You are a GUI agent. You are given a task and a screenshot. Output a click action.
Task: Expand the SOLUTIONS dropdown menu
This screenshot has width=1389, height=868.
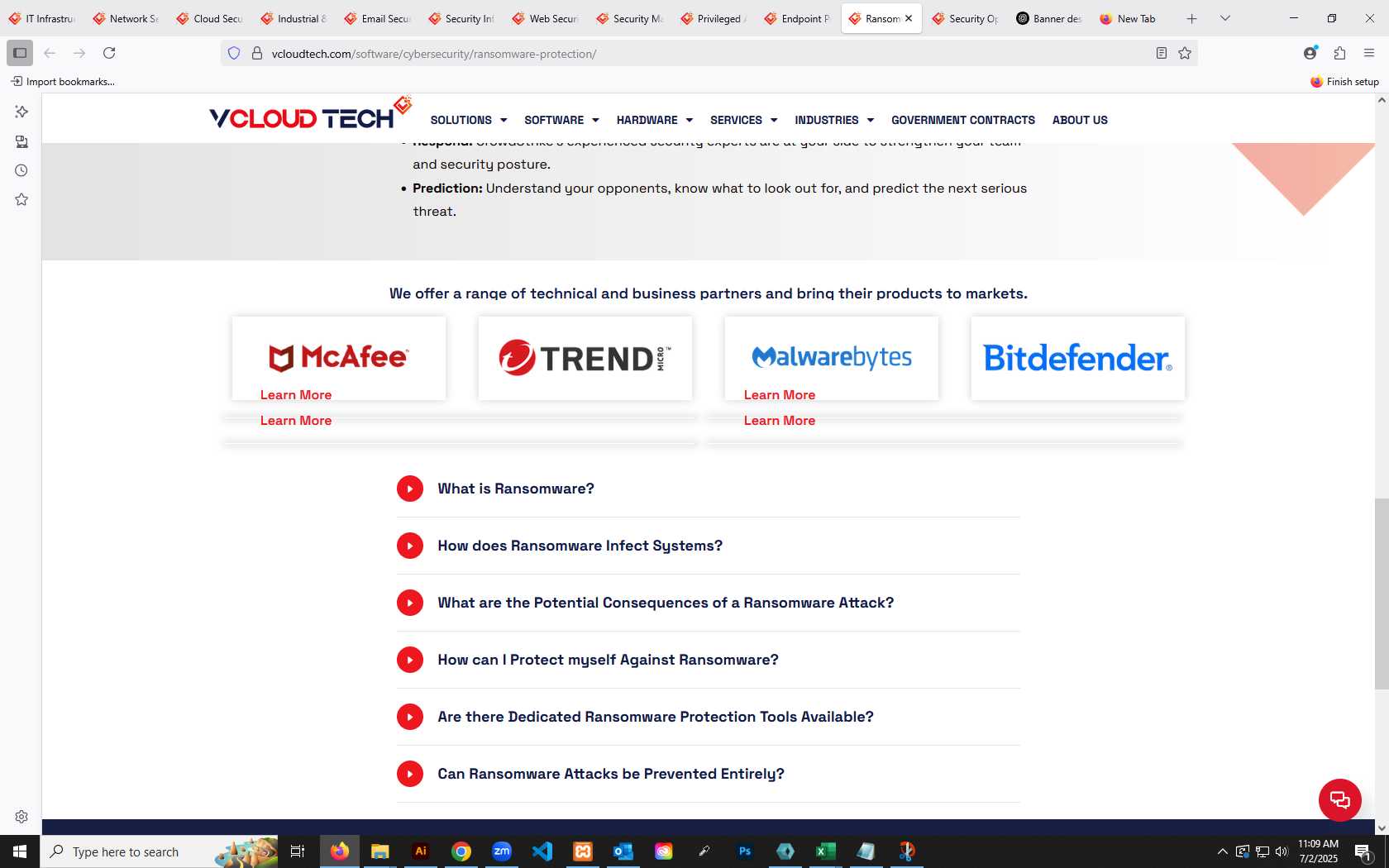click(469, 120)
